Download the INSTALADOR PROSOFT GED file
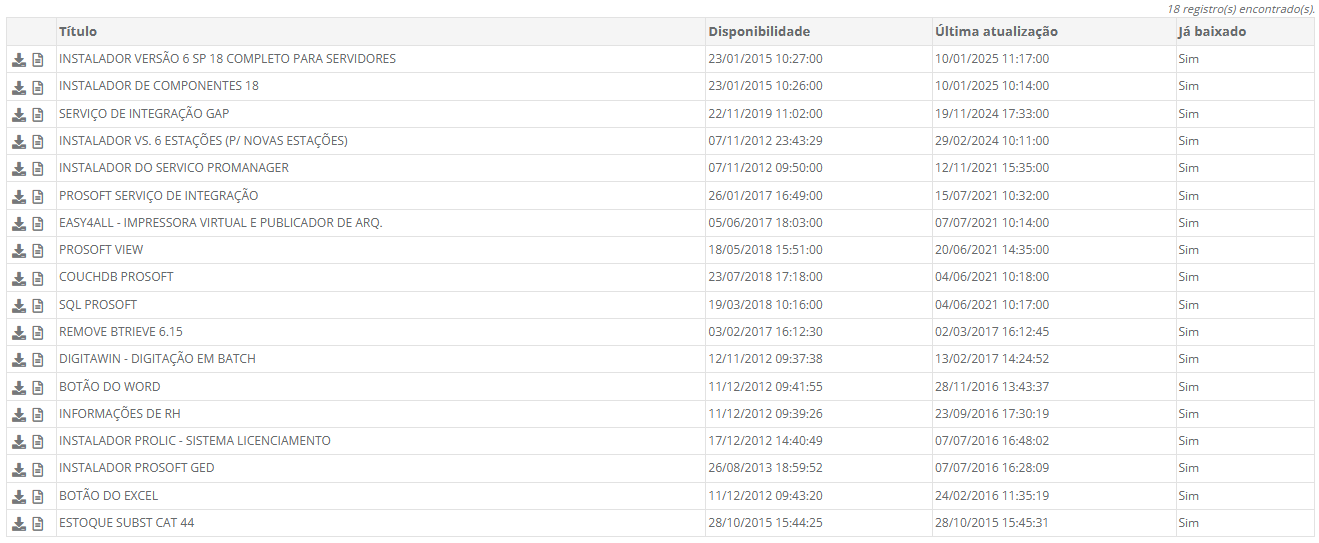This screenshot has width=1319, height=543. pos(19,468)
